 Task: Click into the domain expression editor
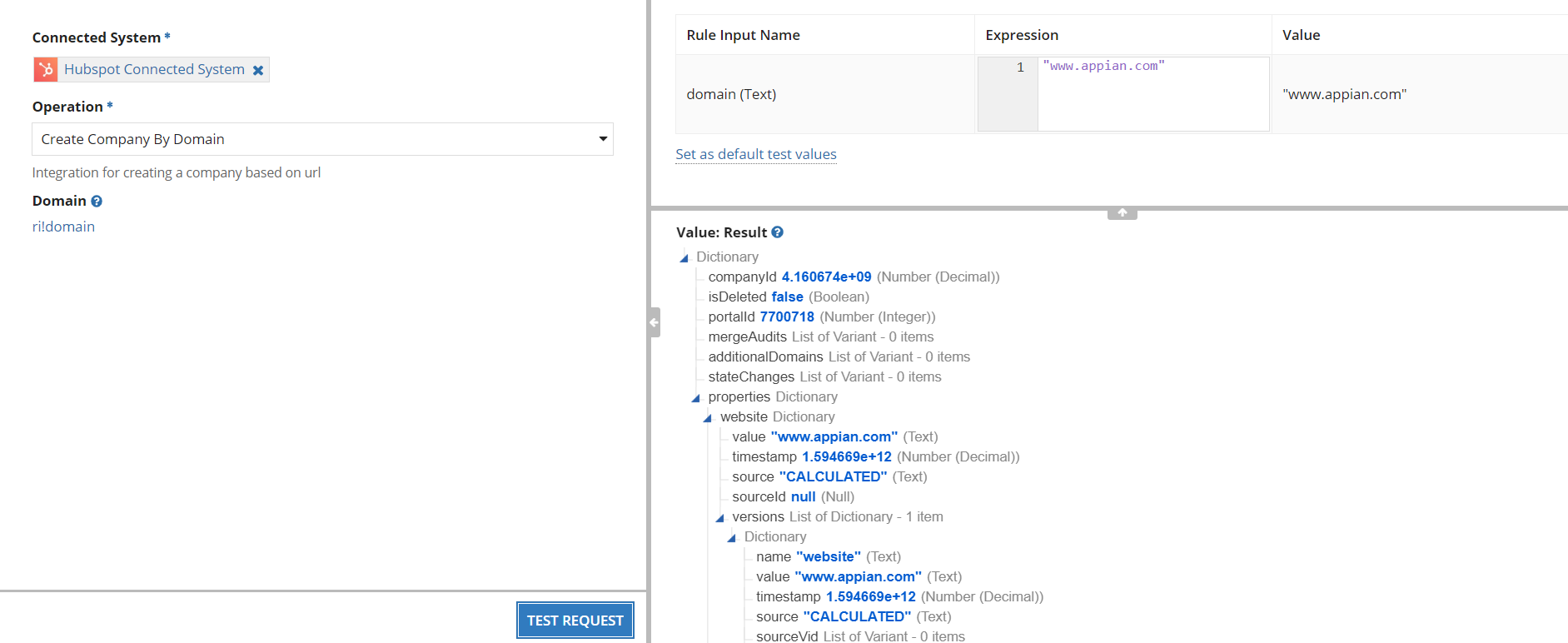click(1152, 93)
